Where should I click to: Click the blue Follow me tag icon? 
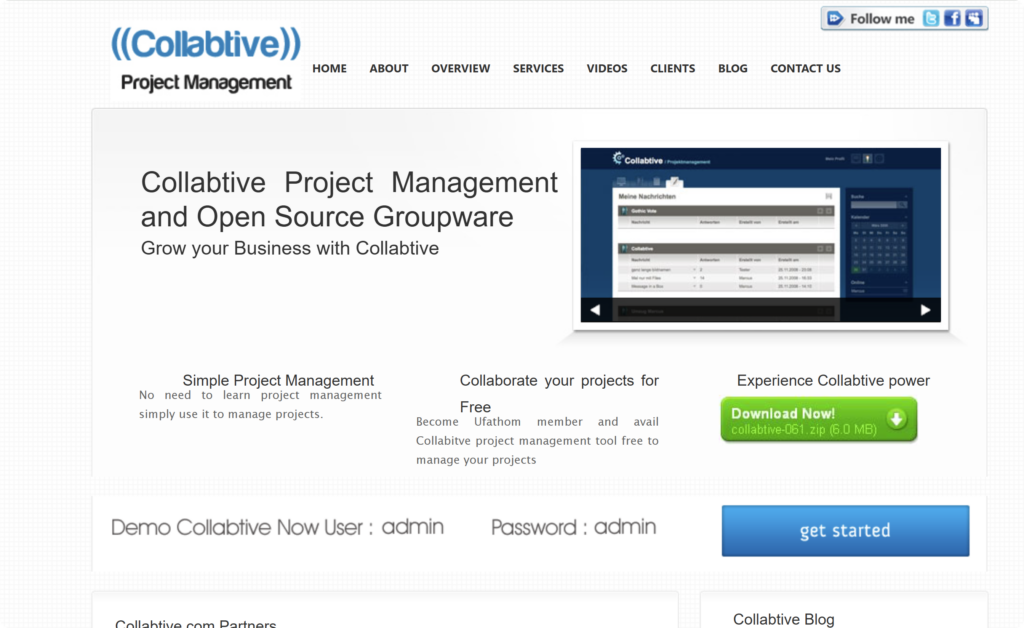tap(835, 18)
